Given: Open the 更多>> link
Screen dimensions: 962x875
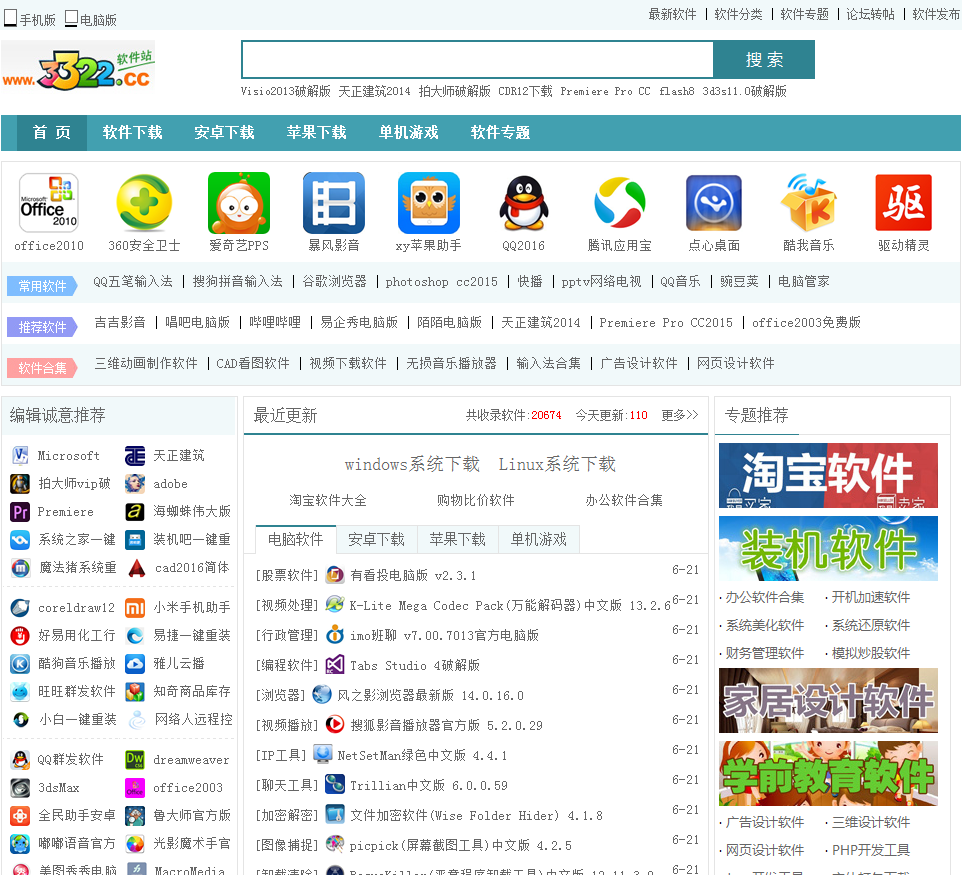Looking at the screenshot, I should pyautogui.click(x=680, y=415).
